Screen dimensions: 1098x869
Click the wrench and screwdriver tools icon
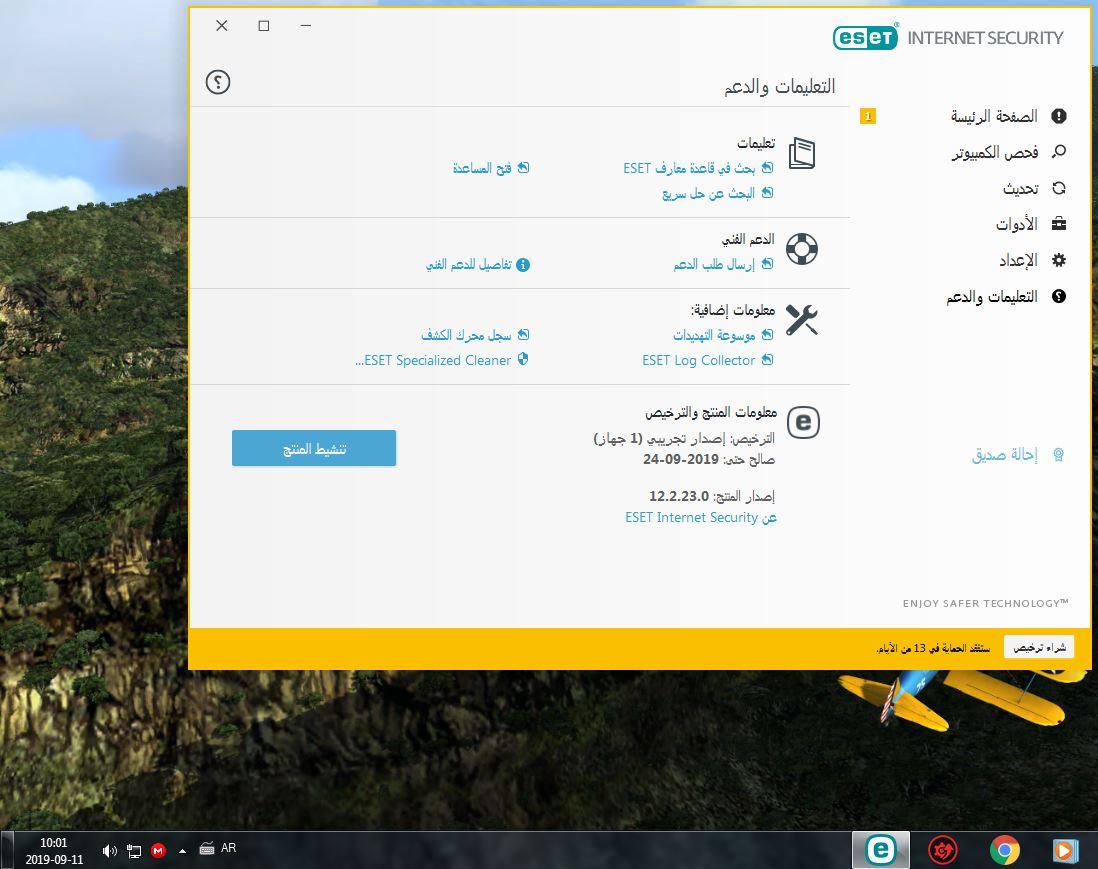(802, 320)
